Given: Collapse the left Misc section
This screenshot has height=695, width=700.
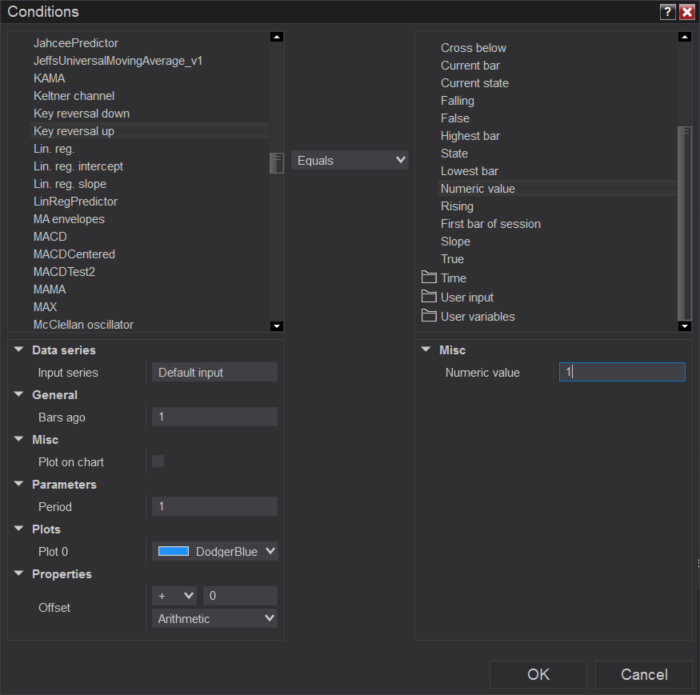Looking at the screenshot, I should pos(19,439).
